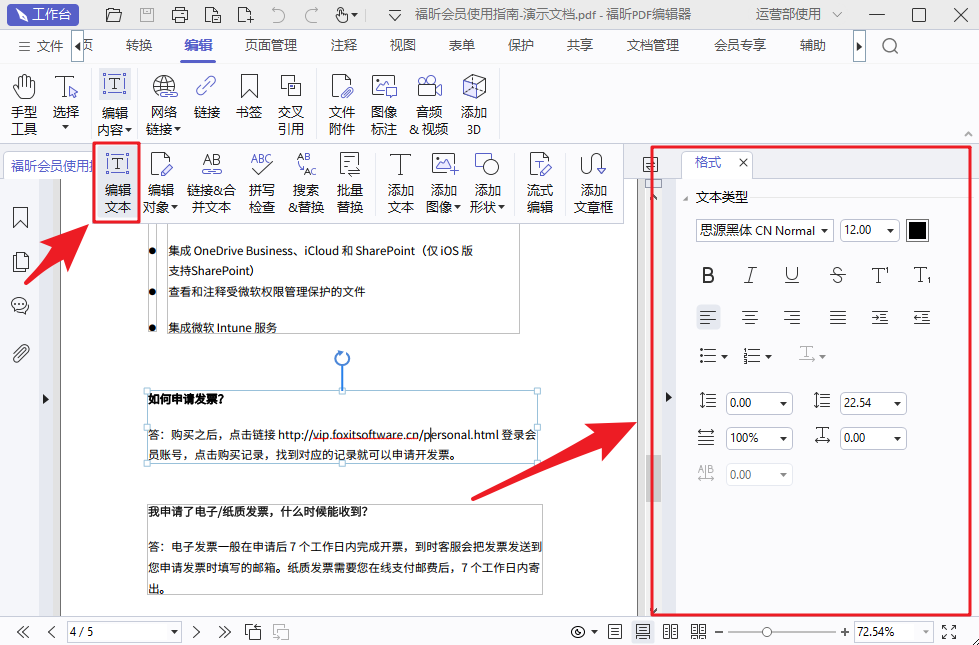Toggle italic text formatting

coord(751,275)
